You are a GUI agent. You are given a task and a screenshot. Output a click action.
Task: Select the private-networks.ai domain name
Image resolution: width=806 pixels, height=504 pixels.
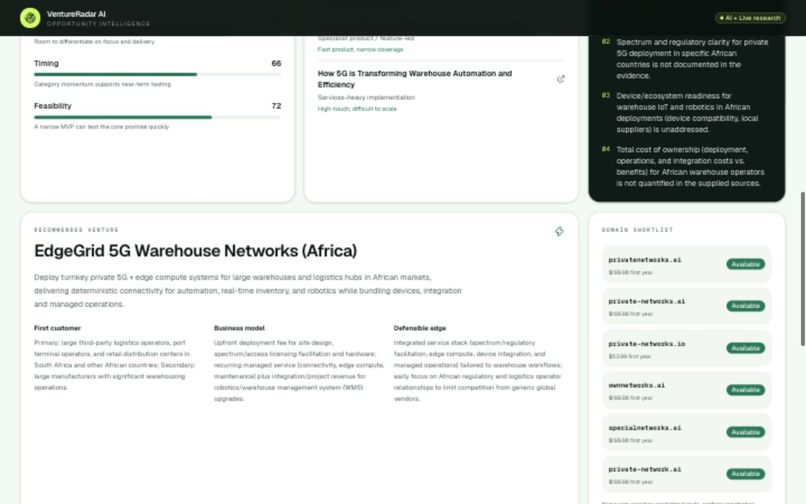click(x=647, y=302)
